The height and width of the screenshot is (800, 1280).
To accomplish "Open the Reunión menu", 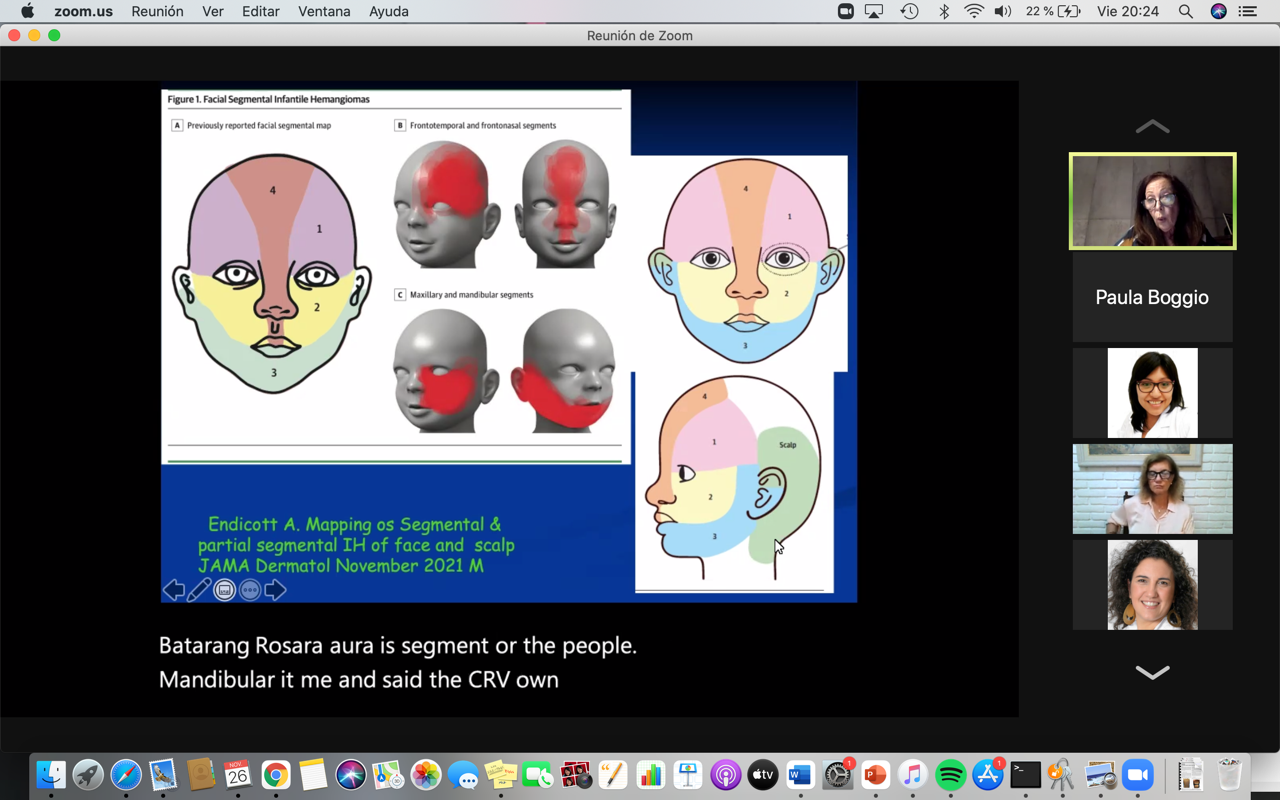I will pyautogui.click(x=157, y=12).
